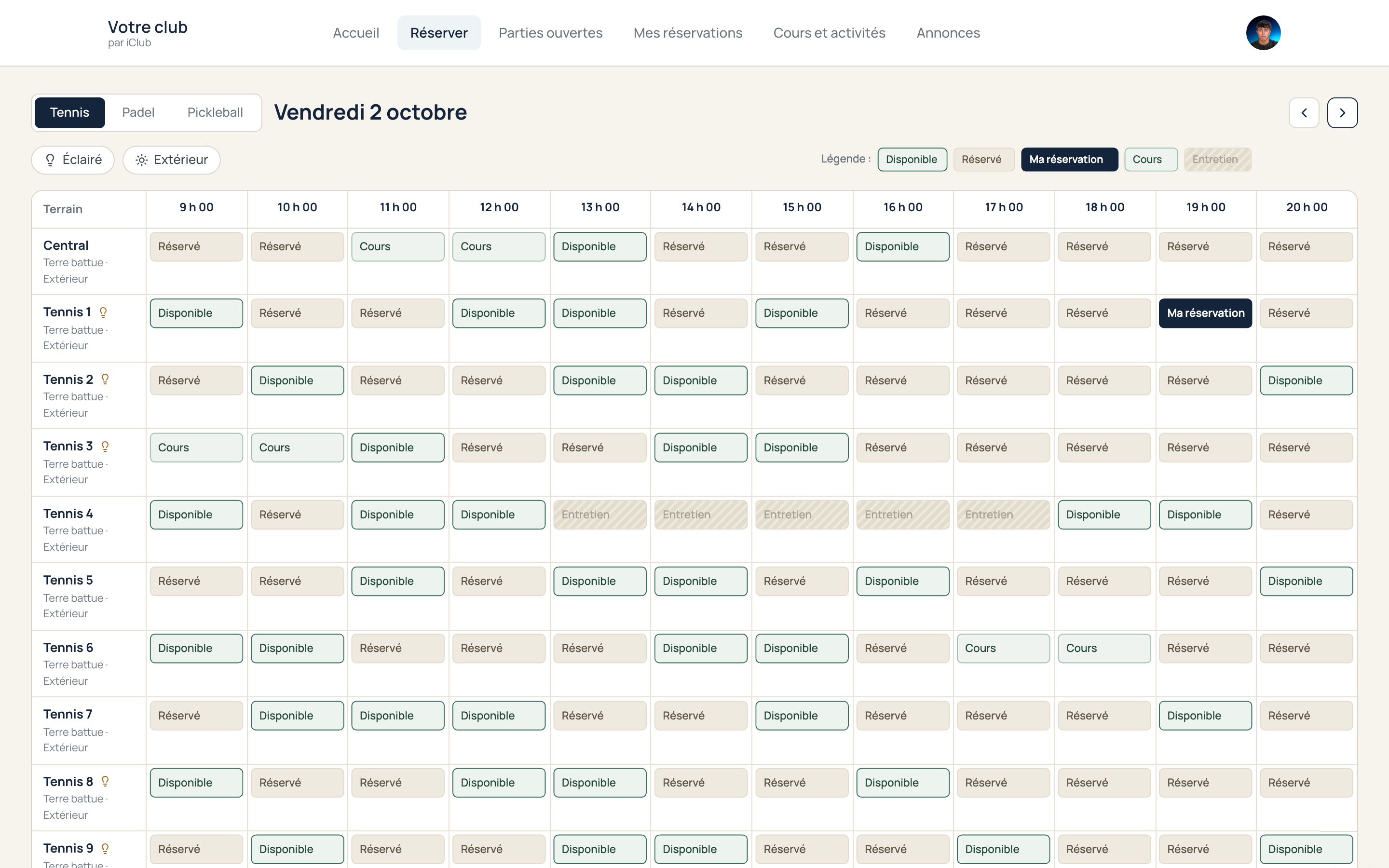The width and height of the screenshot is (1389, 868).
Task: Go to previous day with left chevron
Action: (1304, 112)
